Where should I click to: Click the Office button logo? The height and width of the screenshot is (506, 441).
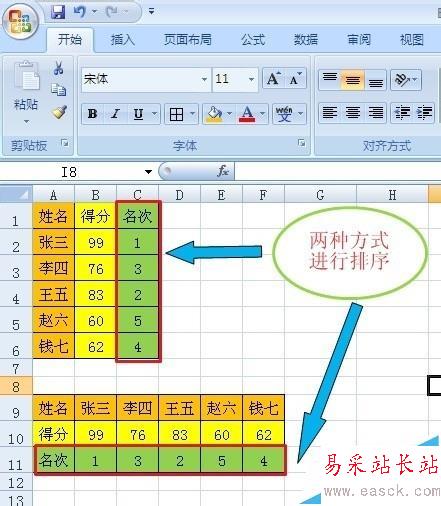point(21,22)
